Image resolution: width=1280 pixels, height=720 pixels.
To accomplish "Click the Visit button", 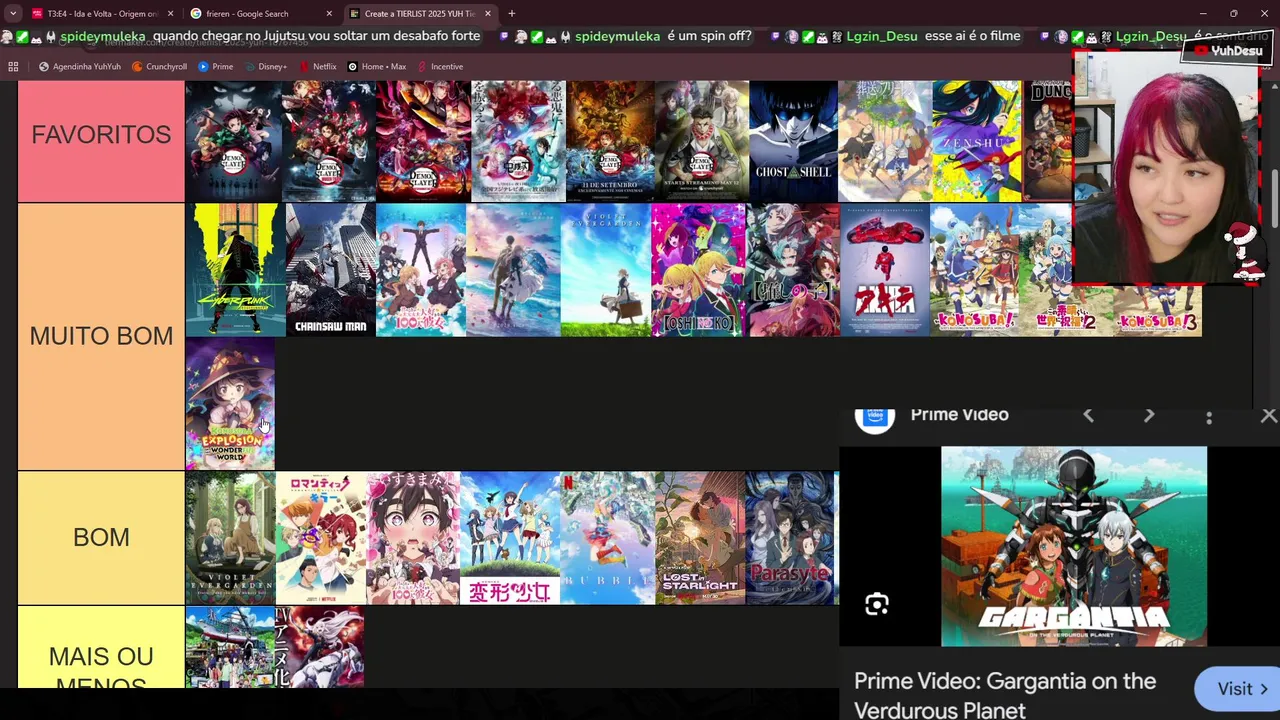I will pyautogui.click(x=1238, y=689).
